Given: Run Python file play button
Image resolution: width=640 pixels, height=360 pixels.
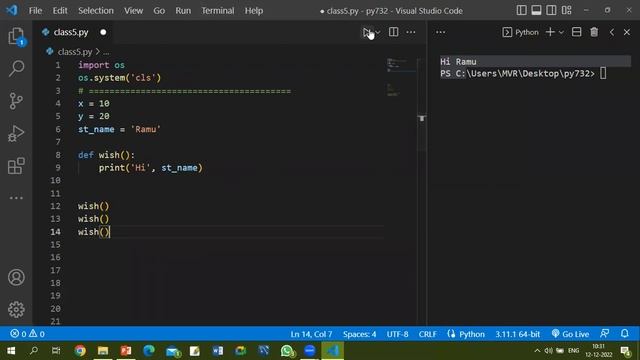Looking at the screenshot, I should (367, 32).
